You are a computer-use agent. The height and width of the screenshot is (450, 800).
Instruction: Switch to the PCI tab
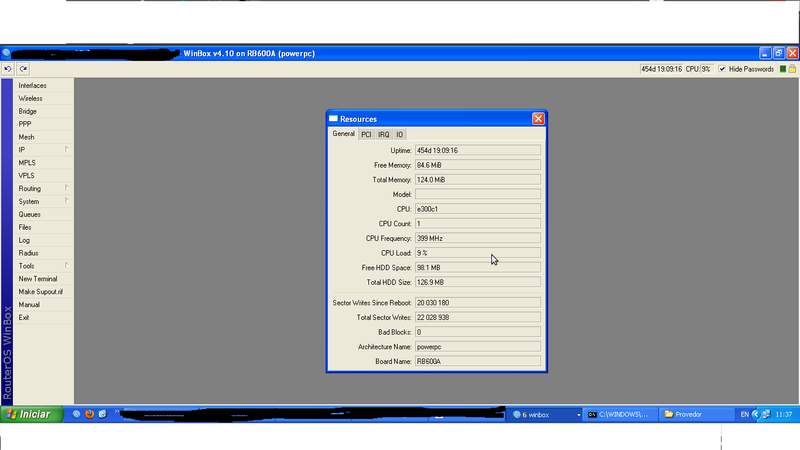pyautogui.click(x=366, y=135)
